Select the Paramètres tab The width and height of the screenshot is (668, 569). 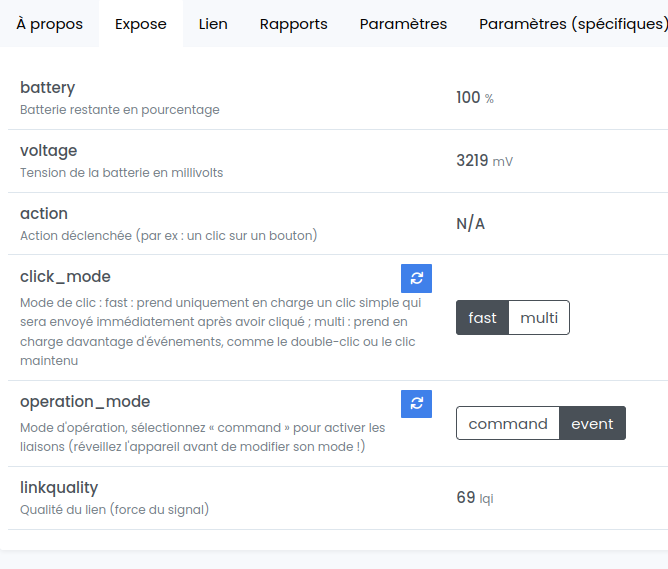pos(403,24)
